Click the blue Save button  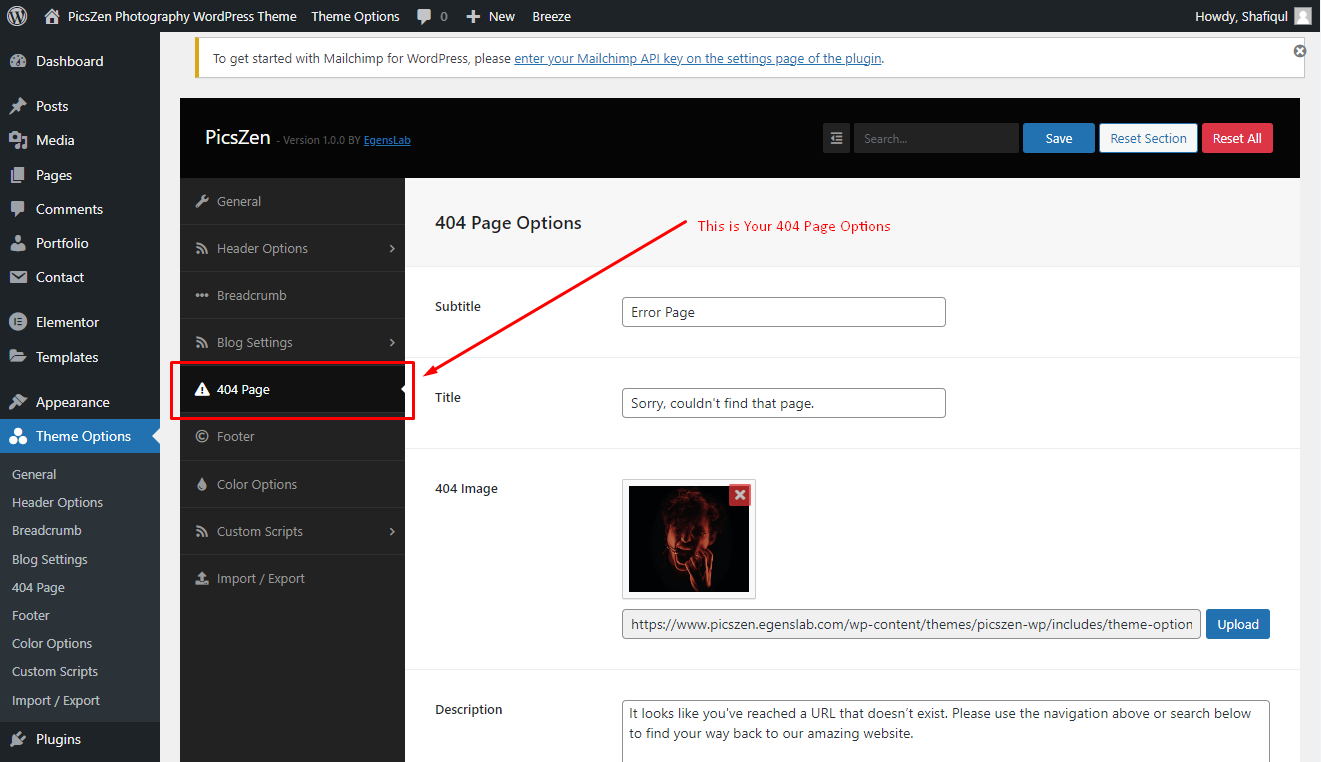[1059, 138]
